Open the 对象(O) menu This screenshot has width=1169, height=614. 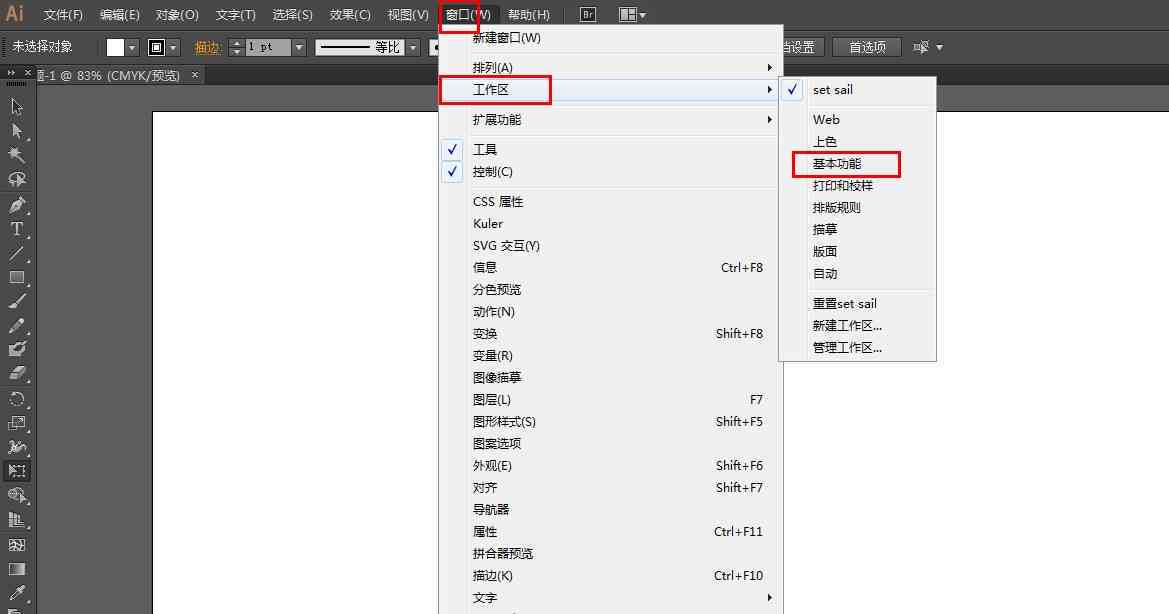(177, 15)
